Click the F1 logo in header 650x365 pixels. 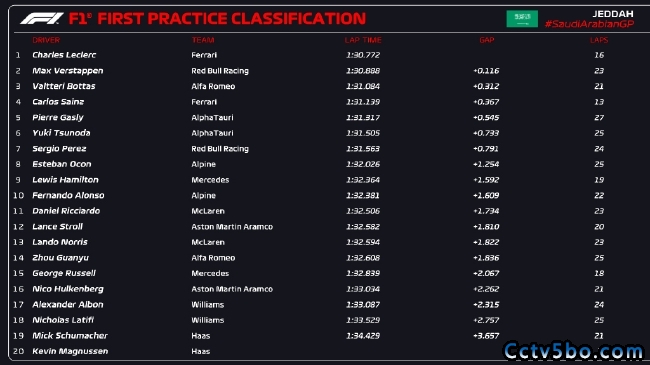click(41, 19)
